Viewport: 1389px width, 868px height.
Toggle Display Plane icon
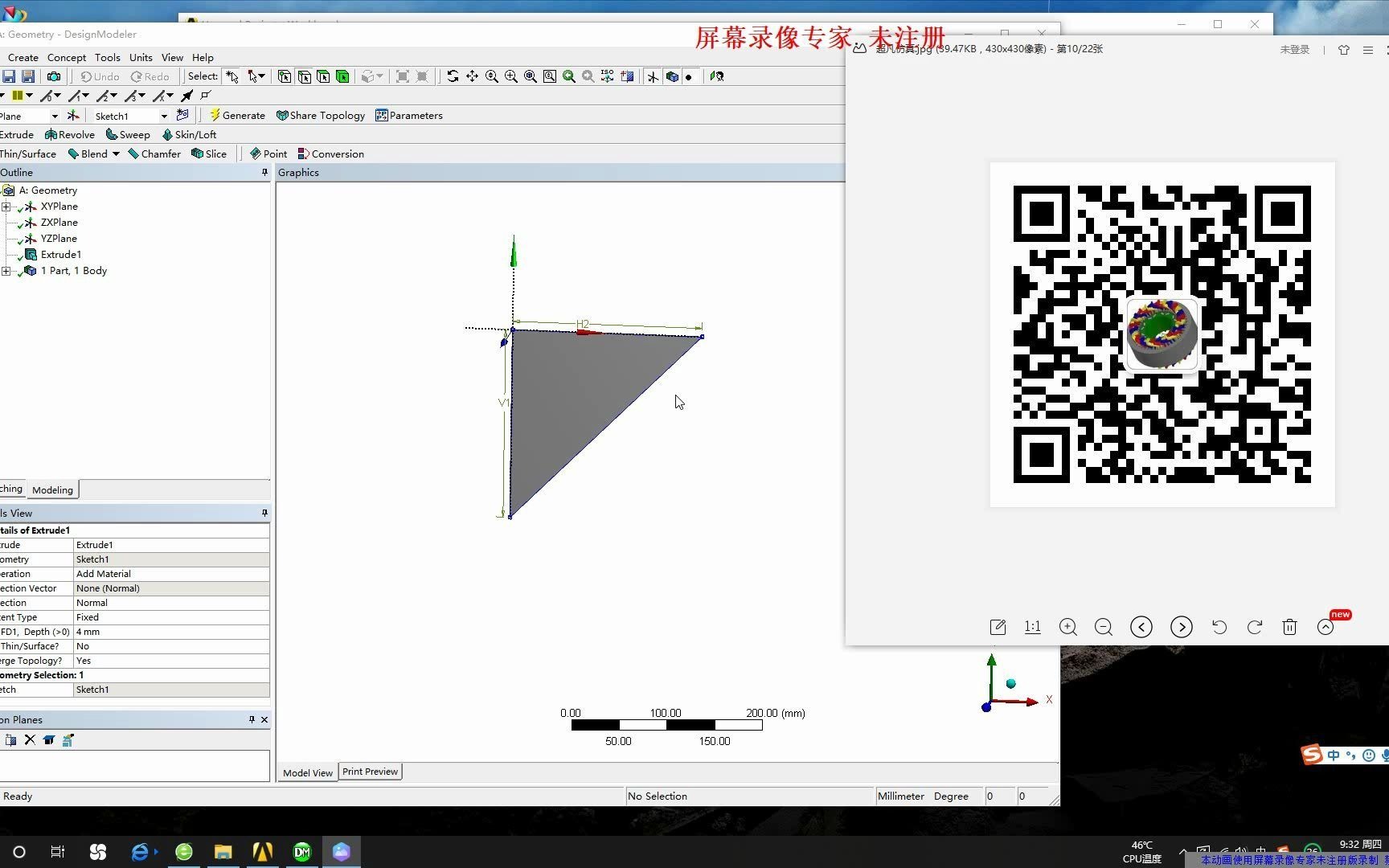(x=653, y=76)
